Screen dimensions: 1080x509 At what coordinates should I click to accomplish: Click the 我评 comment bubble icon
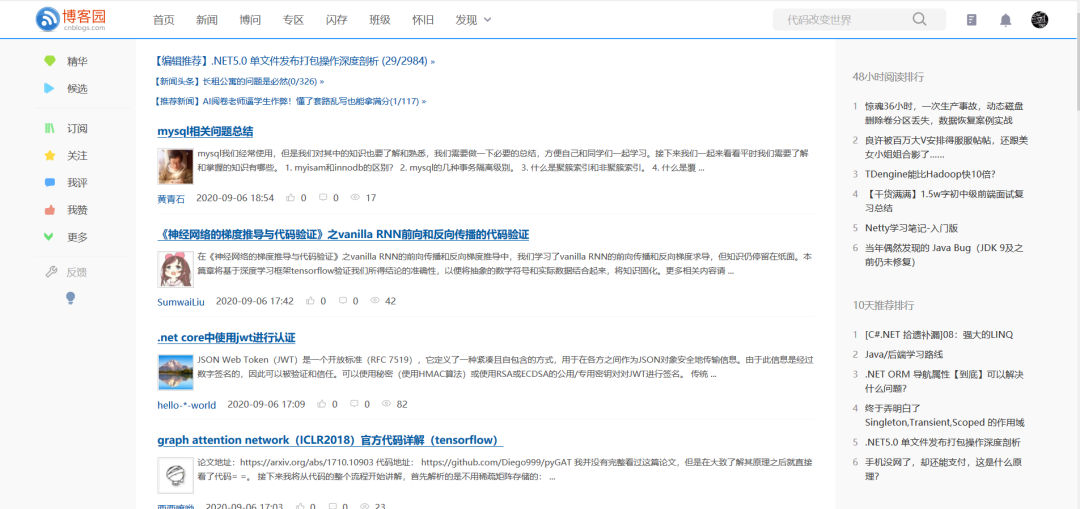coord(50,183)
